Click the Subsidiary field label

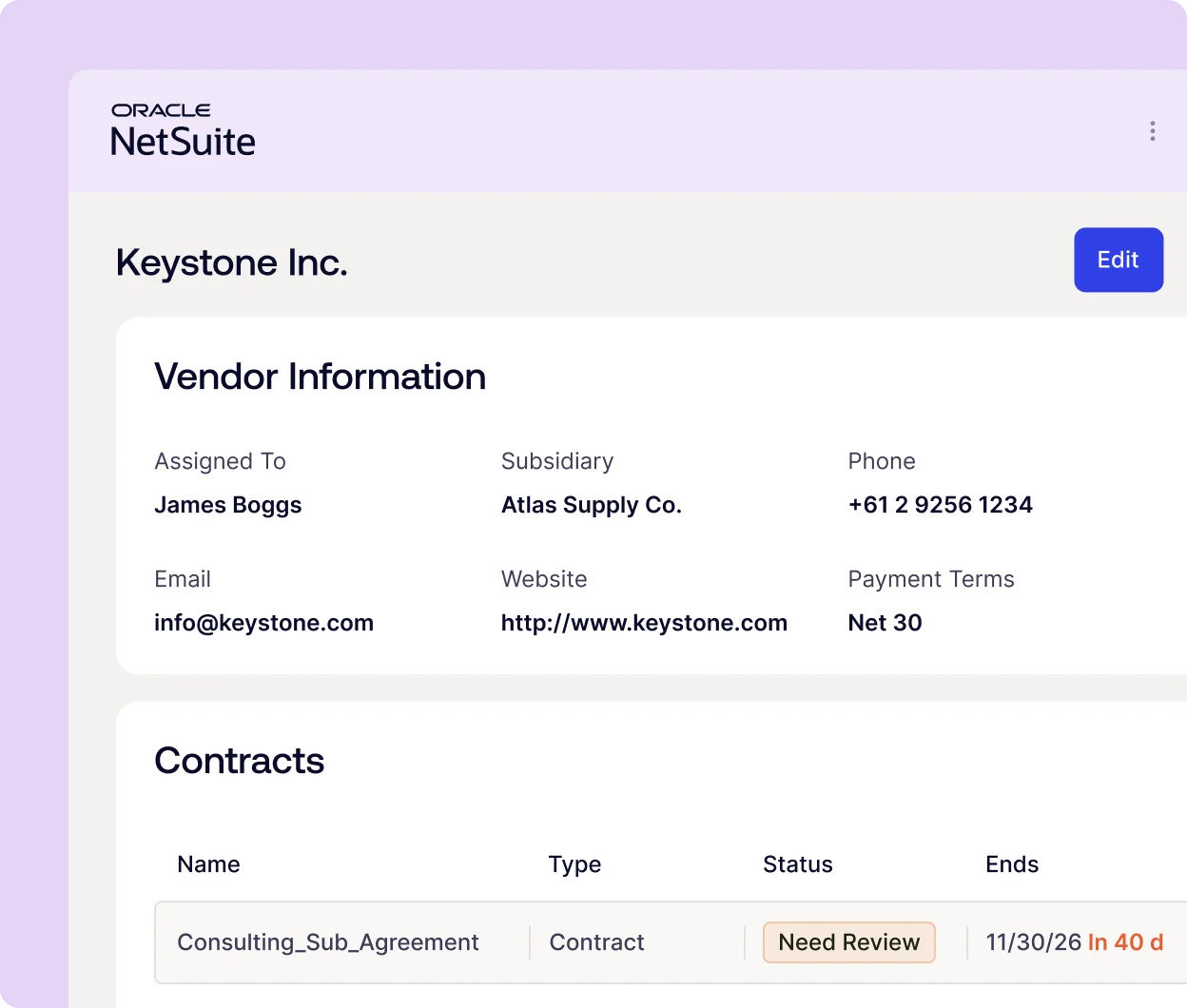pos(557,462)
